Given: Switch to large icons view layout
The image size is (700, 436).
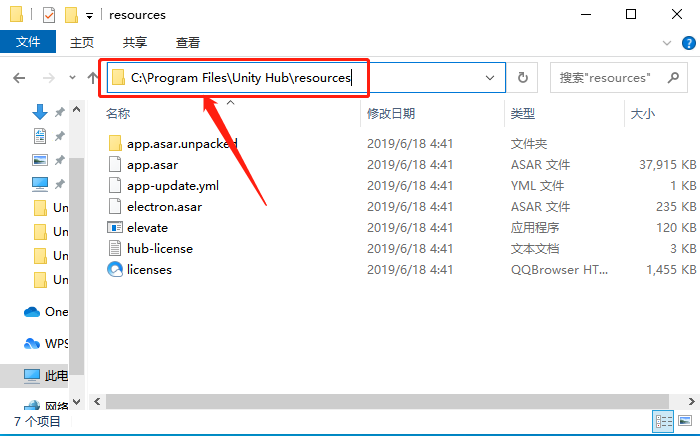Looking at the screenshot, I should pyautogui.click(x=685, y=420).
